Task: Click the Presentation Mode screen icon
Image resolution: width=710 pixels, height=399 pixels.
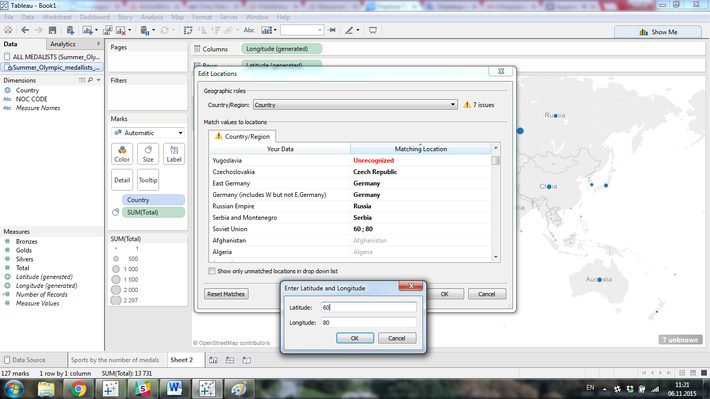Action: tap(373, 30)
